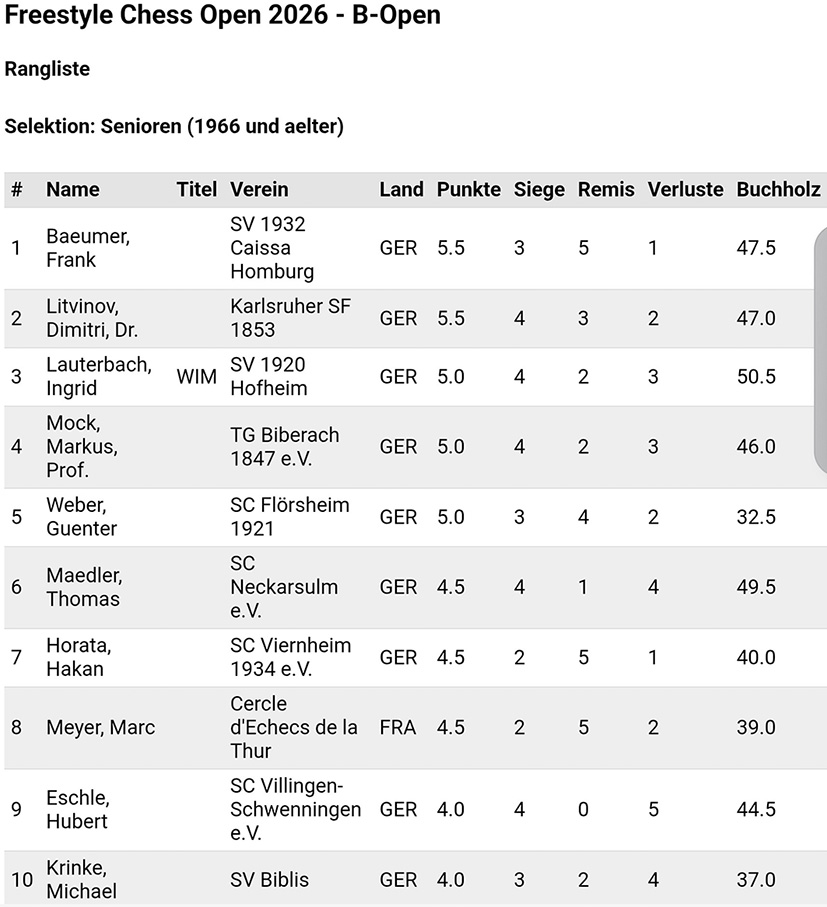Click player name Meyer, Marc
The image size is (827, 907).
tap(101, 727)
